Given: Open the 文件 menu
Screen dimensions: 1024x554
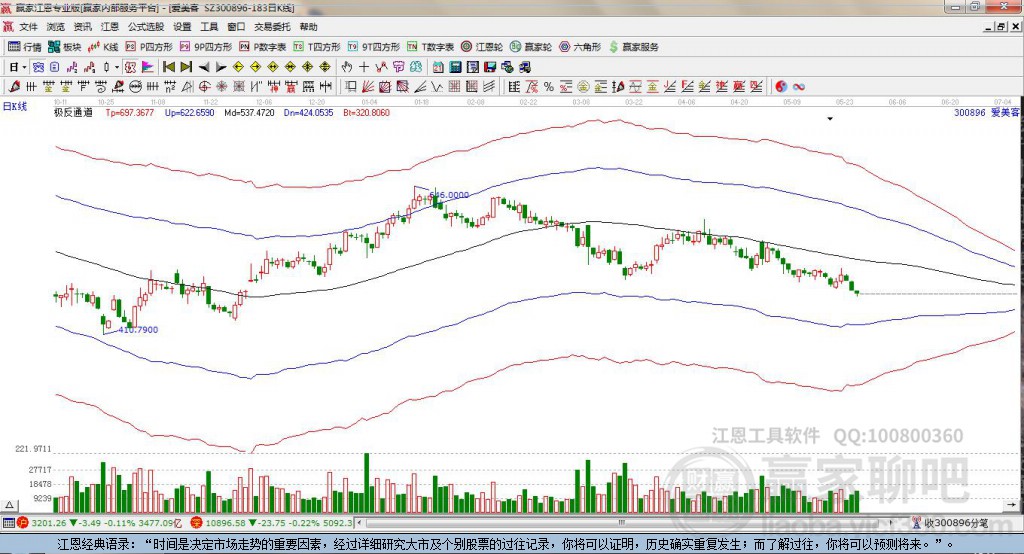Looking at the screenshot, I should (x=28, y=27).
